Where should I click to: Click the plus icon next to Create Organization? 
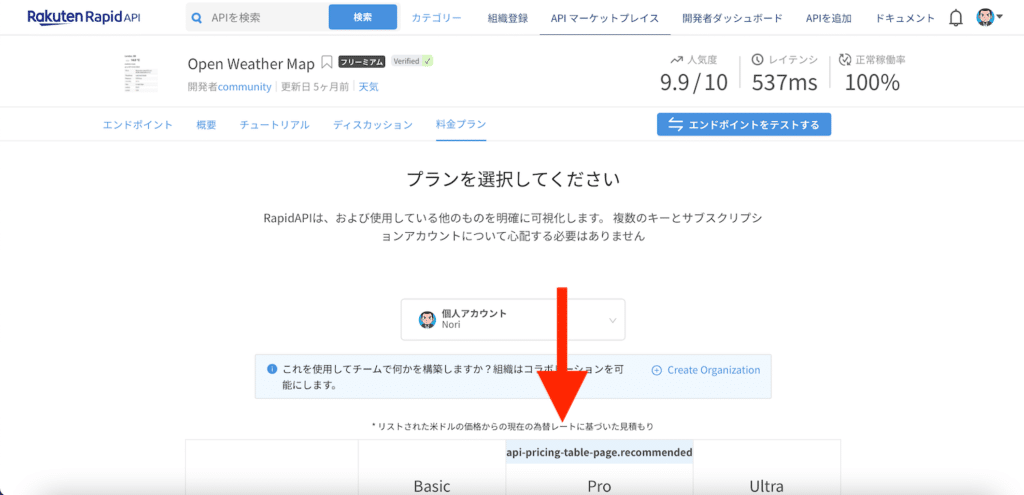pos(657,370)
